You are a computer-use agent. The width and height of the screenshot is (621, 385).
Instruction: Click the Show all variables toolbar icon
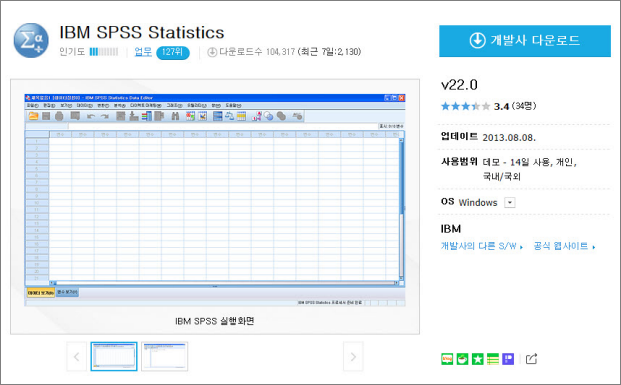tap(281, 116)
